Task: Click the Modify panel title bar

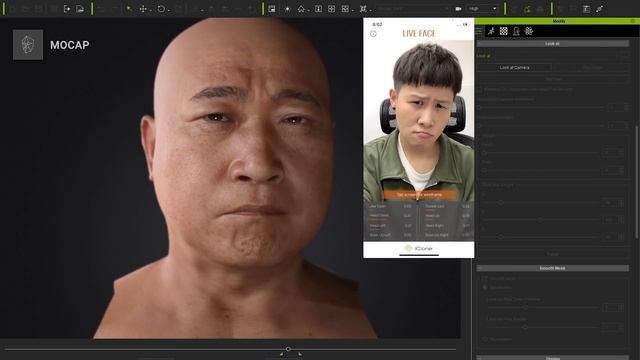Action: (557, 21)
